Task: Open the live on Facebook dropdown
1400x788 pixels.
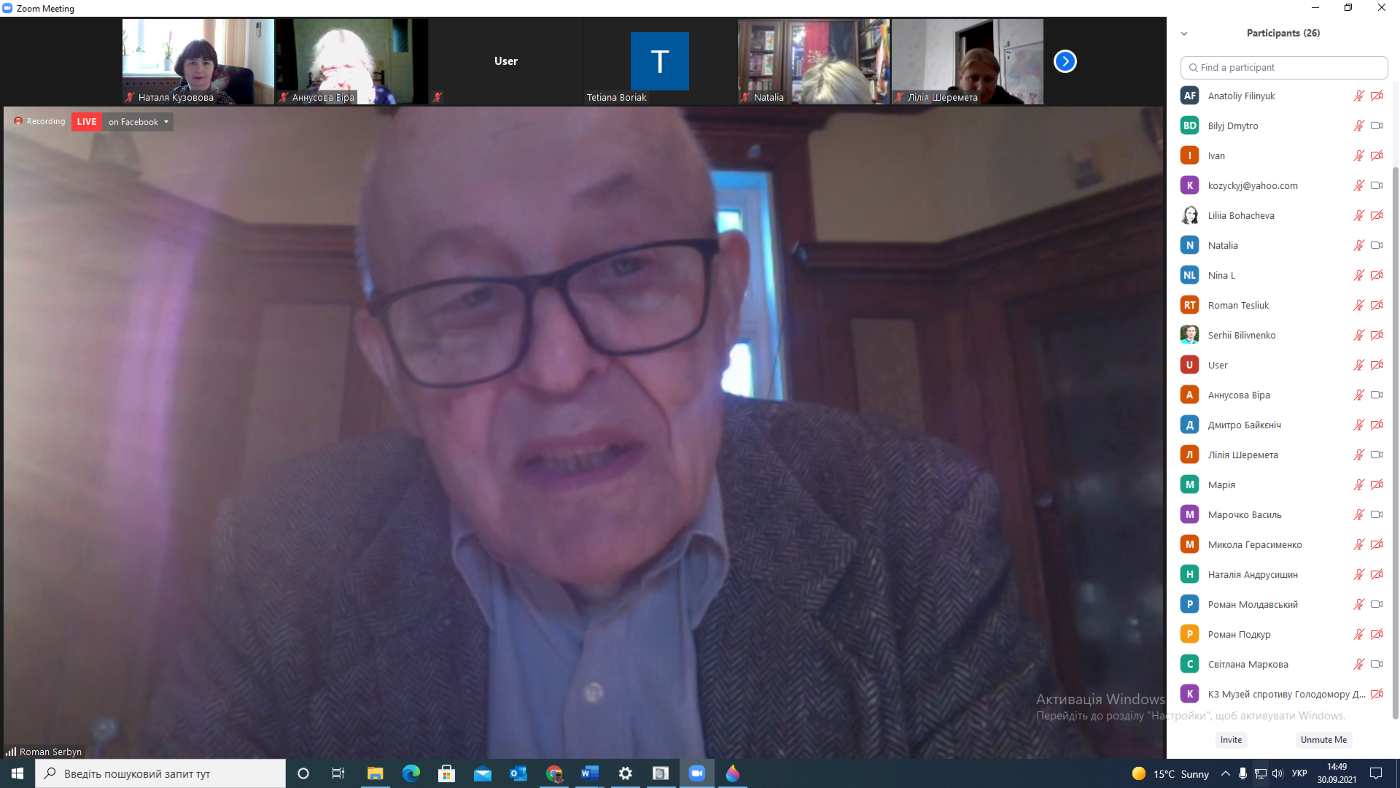Action: 139,122
